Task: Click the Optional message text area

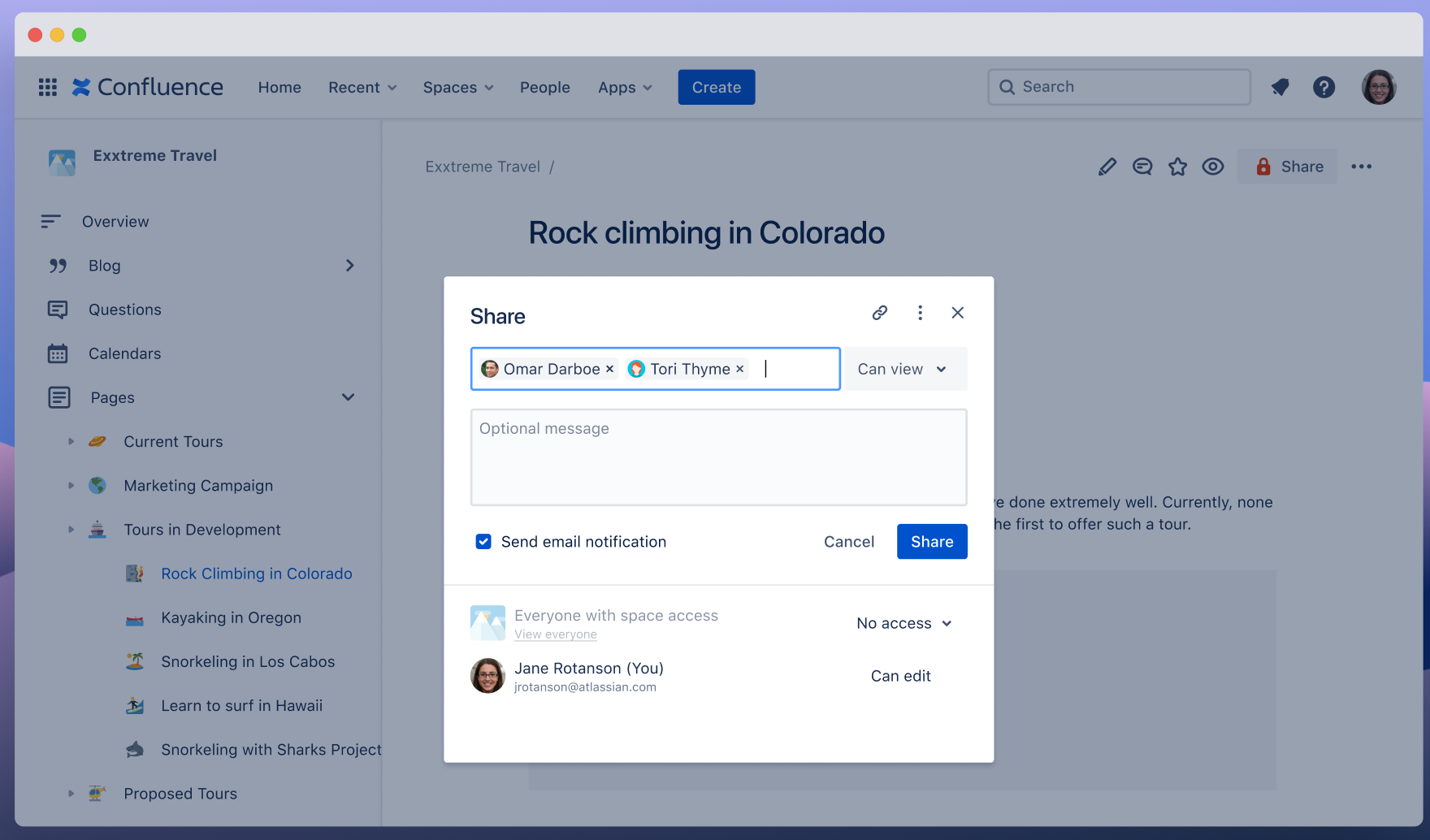Action: tap(719, 457)
